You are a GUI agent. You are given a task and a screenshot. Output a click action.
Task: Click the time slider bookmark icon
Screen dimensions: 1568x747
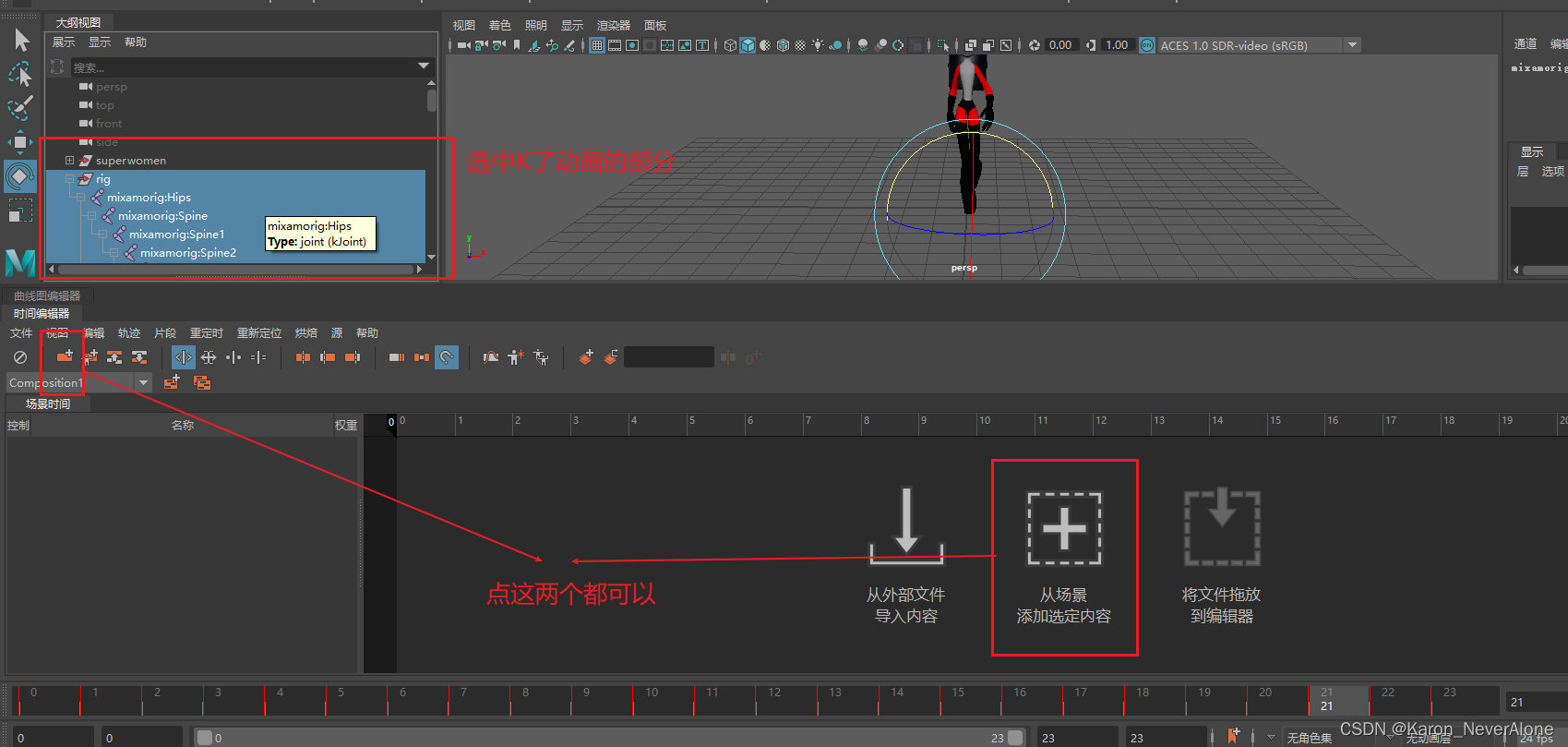click(x=1234, y=735)
